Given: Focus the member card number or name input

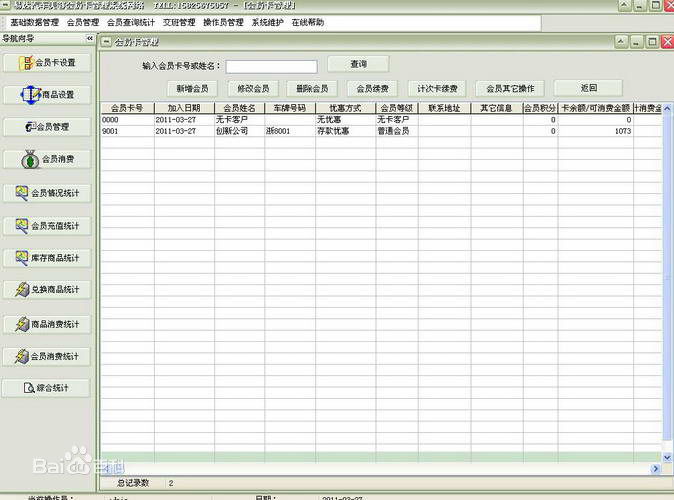Looking at the screenshot, I should (x=272, y=66).
